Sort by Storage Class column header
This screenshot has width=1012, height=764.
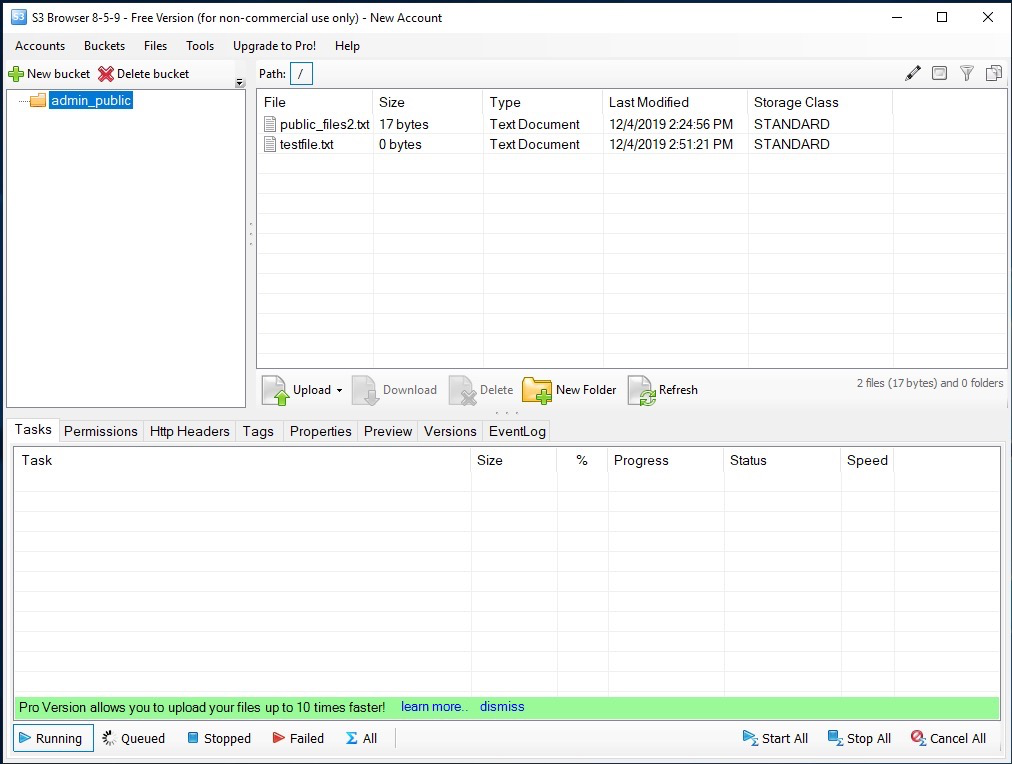[x=820, y=102]
